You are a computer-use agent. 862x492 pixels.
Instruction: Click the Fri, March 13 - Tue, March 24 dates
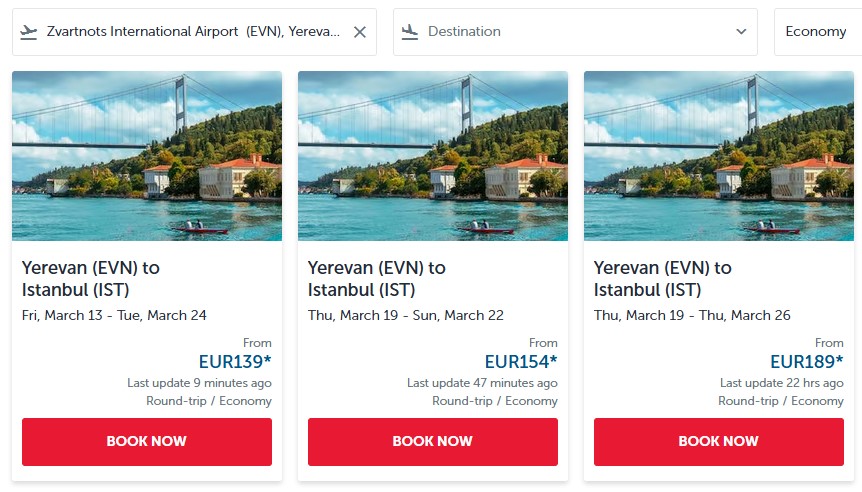[x=114, y=315]
